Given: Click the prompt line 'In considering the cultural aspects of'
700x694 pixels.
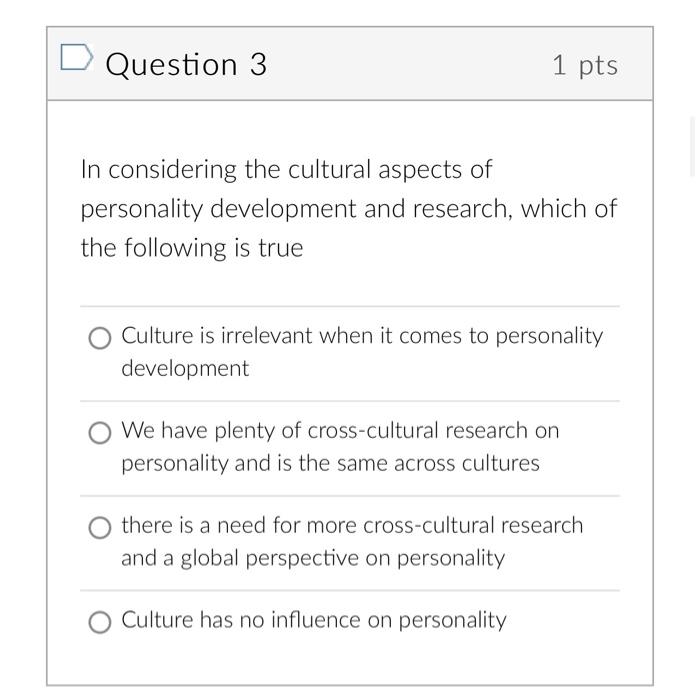Looking at the screenshot, I should (286, 170).
